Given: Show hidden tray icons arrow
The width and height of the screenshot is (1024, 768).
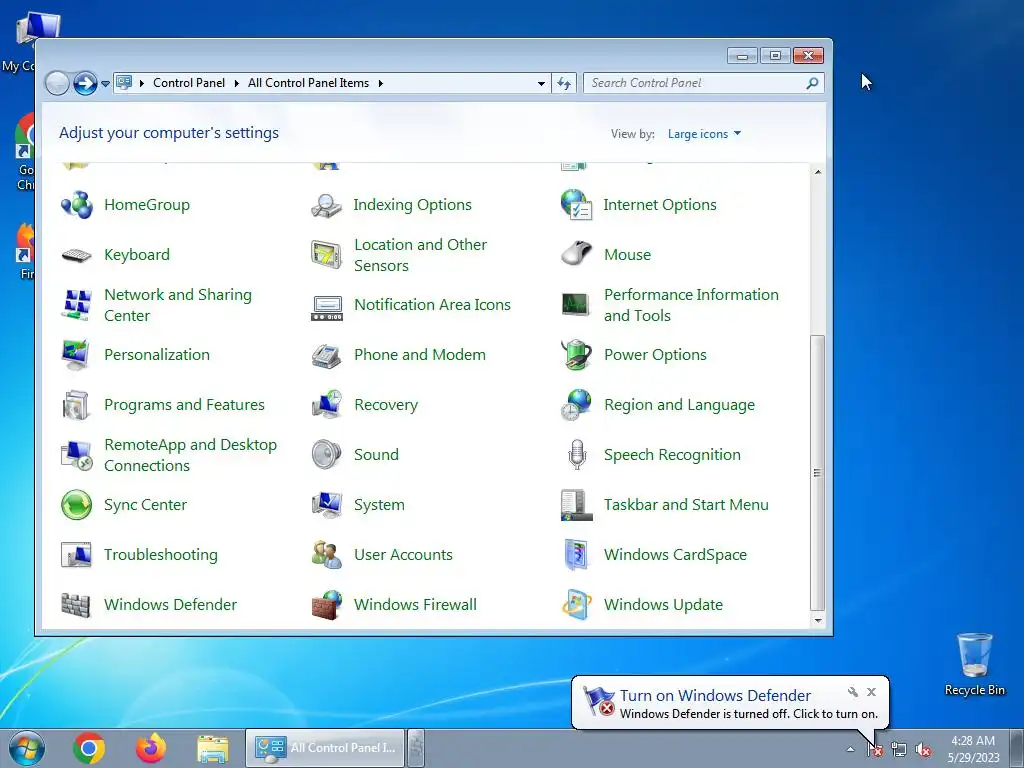Looking at the screenshot, I should pyautogui.click(x=850, y=749).
